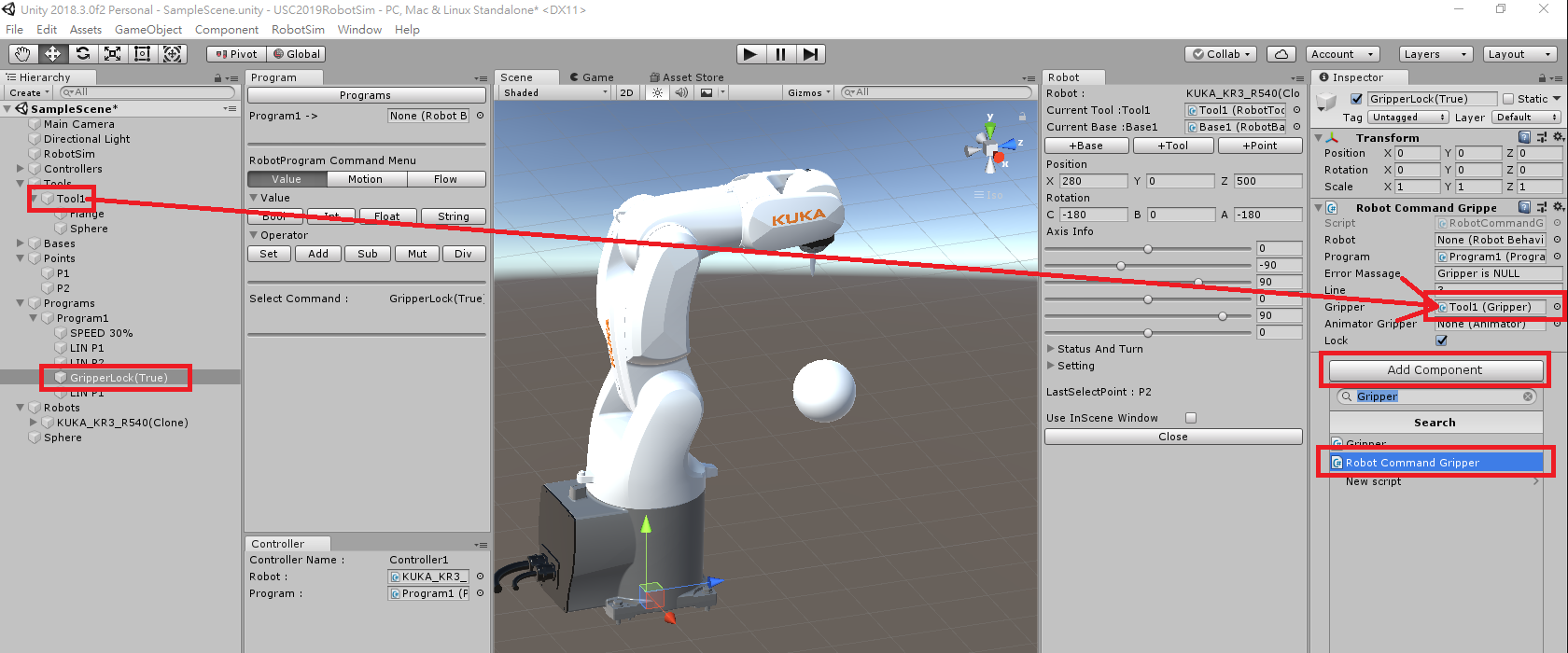
Task: Switch to the Flow command tab
Action: [x=445, y=179]
